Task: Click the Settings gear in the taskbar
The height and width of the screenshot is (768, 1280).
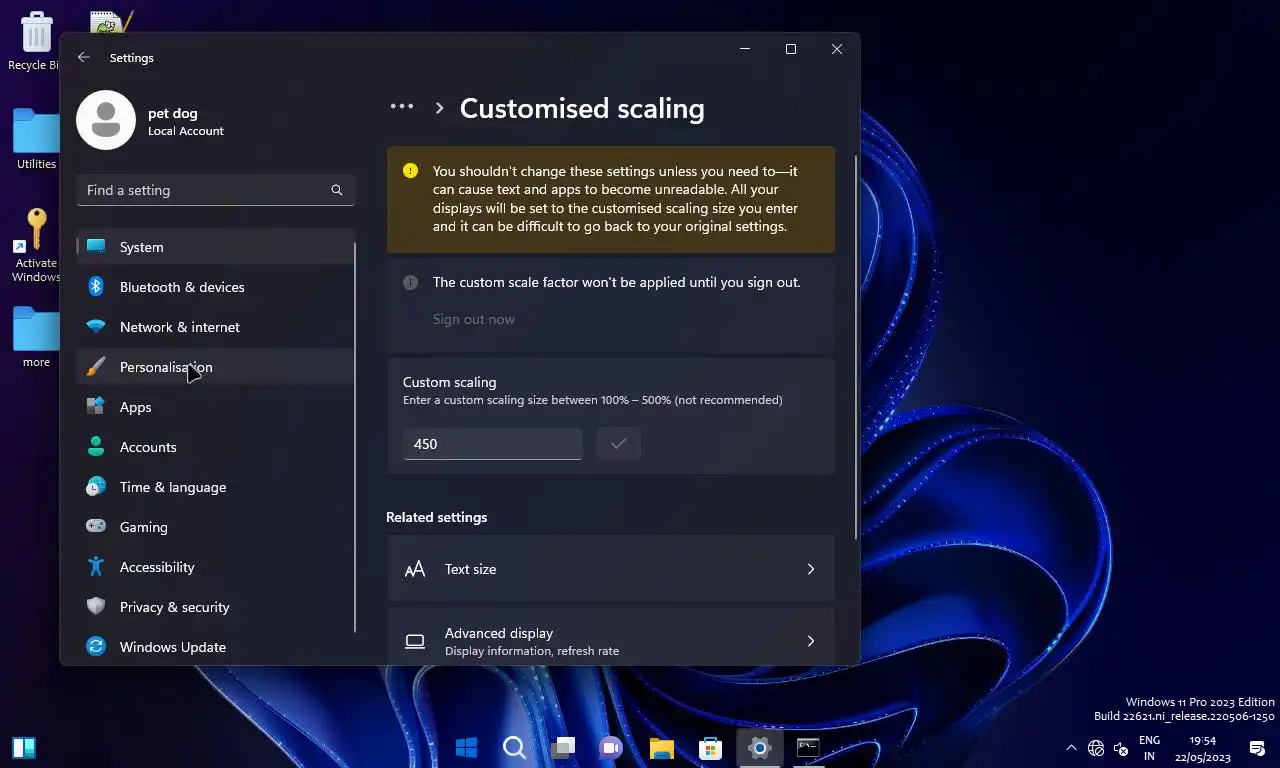Action: pos(759,747)
